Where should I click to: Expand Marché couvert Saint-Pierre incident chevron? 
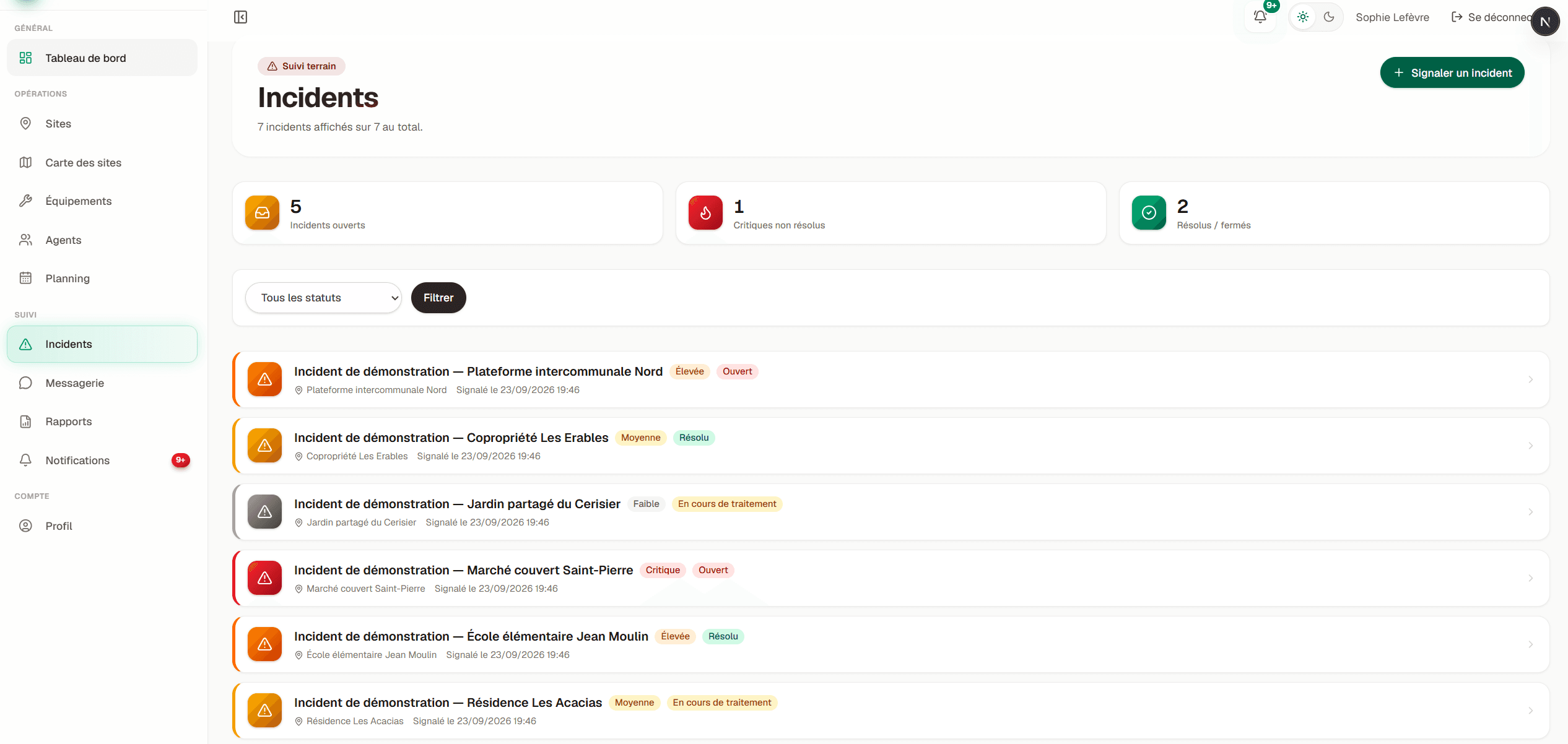1531,578
